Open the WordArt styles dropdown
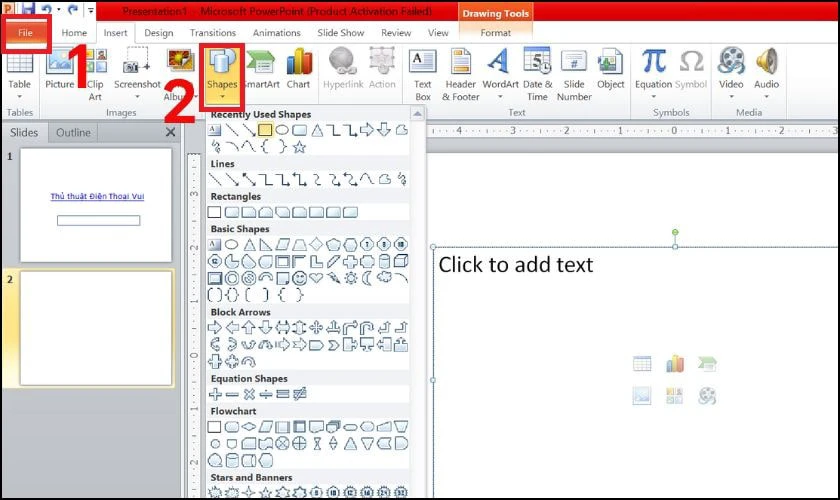Screen dimensions: 840x500 pyautogui.click(x=500, y=97)
